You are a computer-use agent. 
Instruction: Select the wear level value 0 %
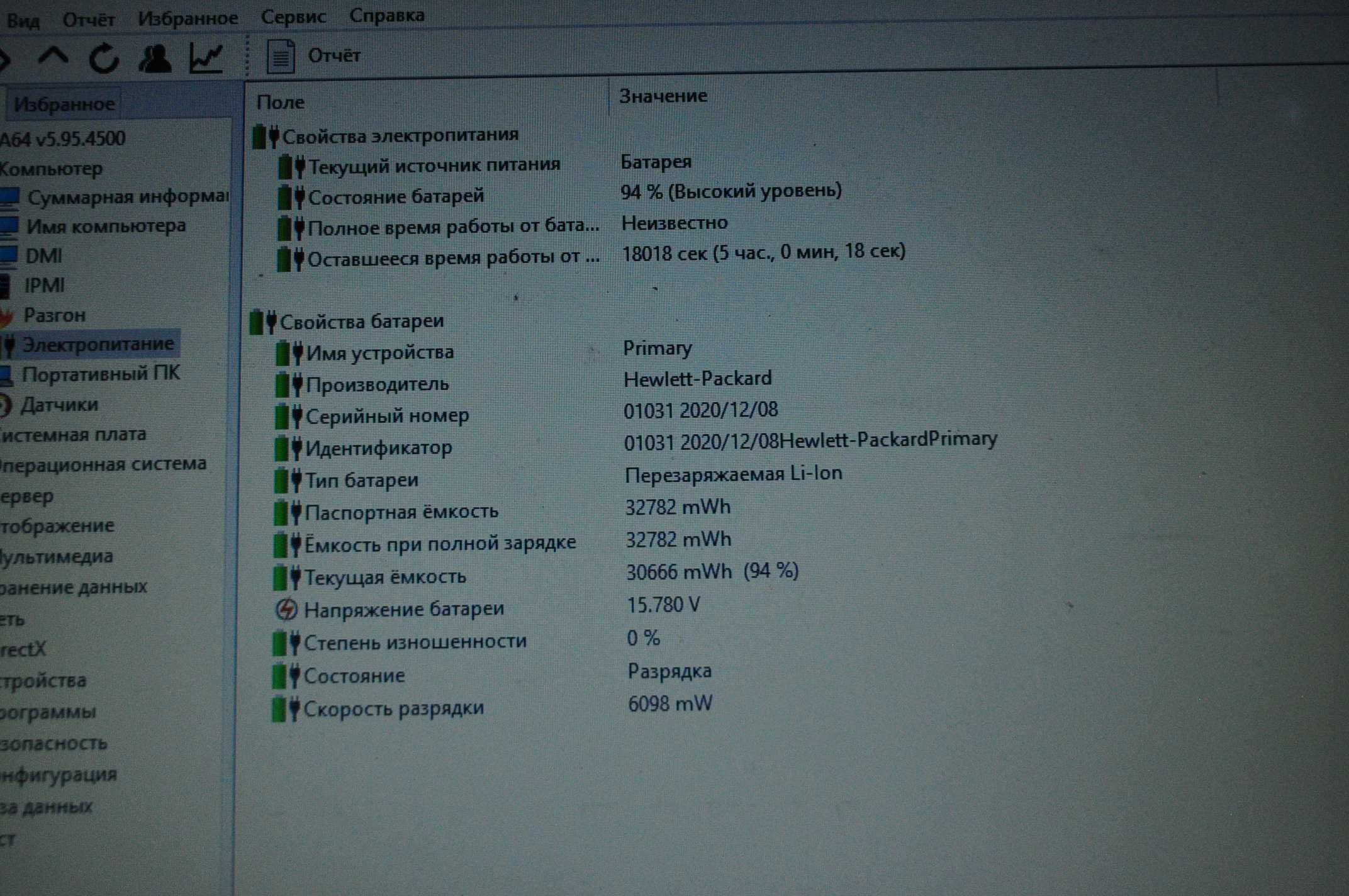(644, 639)
